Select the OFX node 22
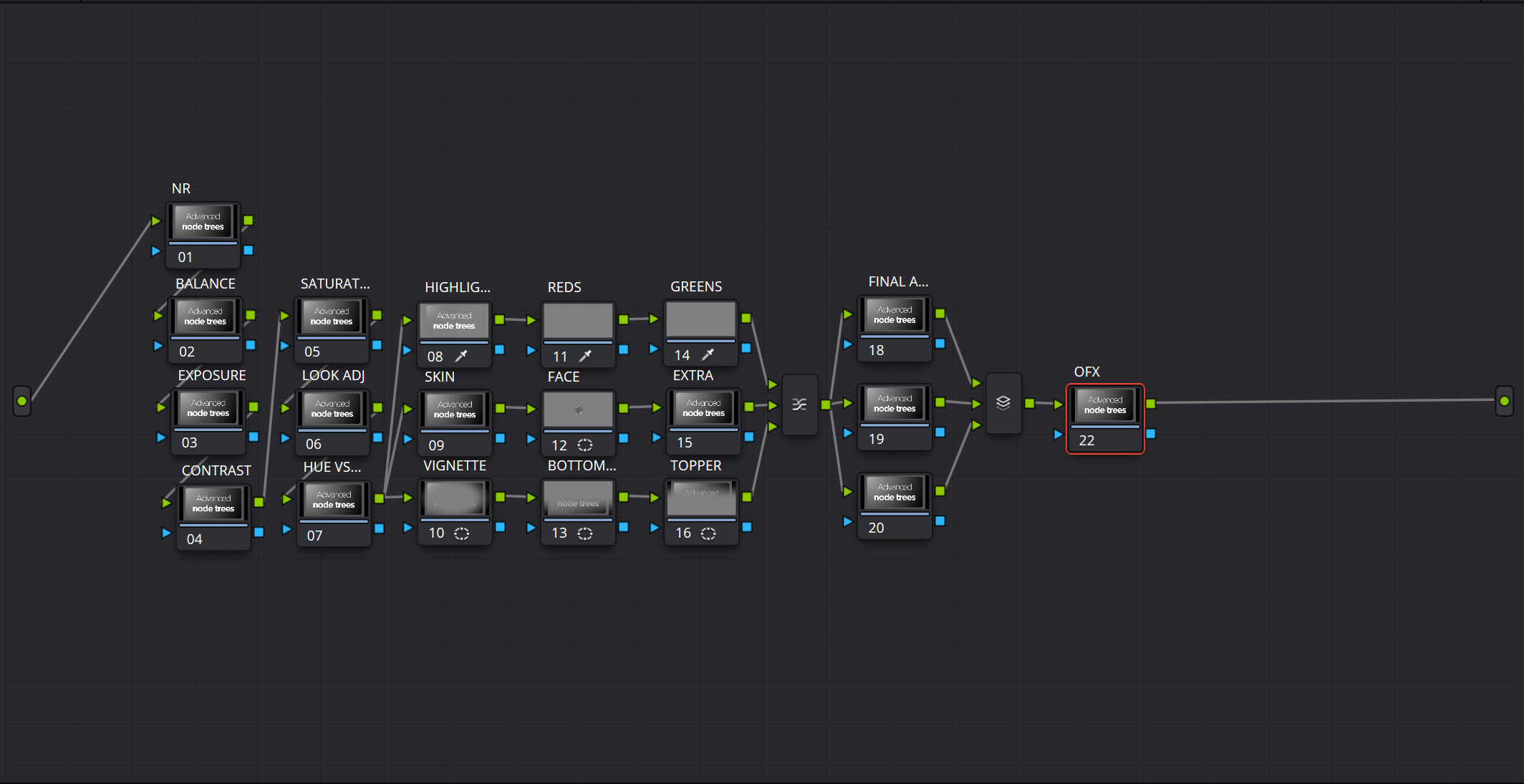 click(x=1104, y=405)
